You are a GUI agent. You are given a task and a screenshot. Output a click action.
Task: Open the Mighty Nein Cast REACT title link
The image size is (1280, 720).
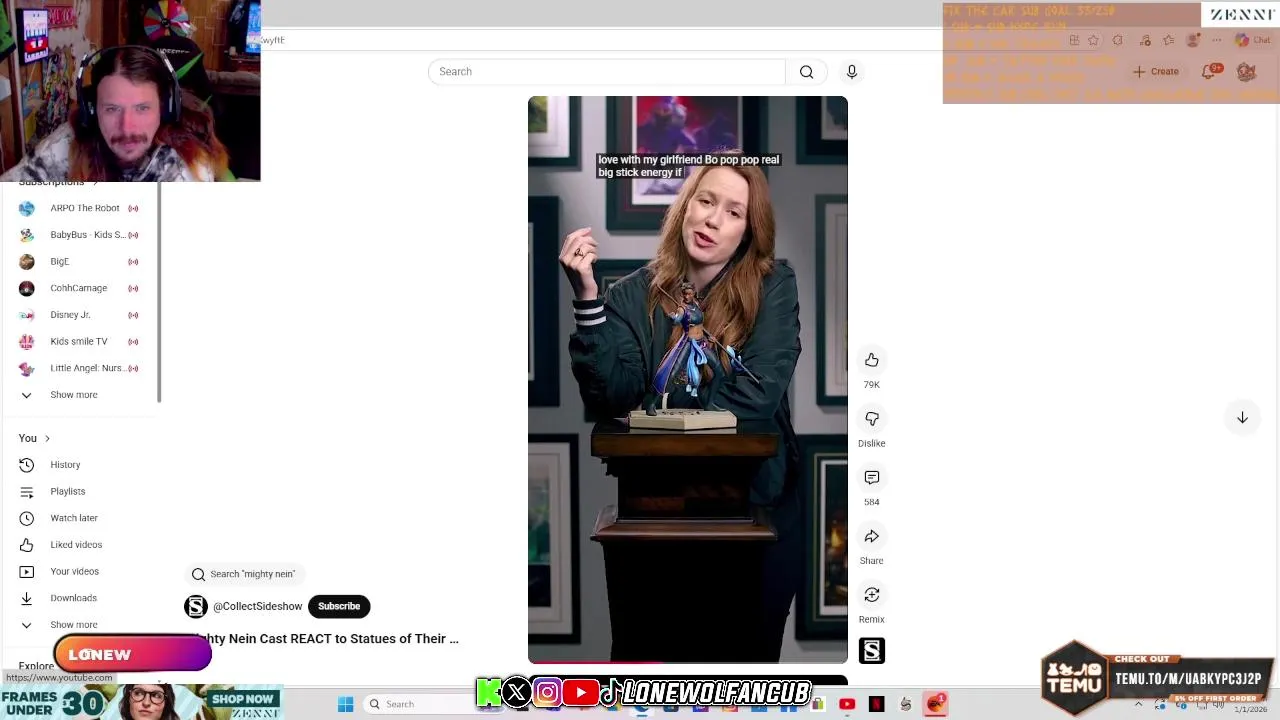tap(327, 638)
